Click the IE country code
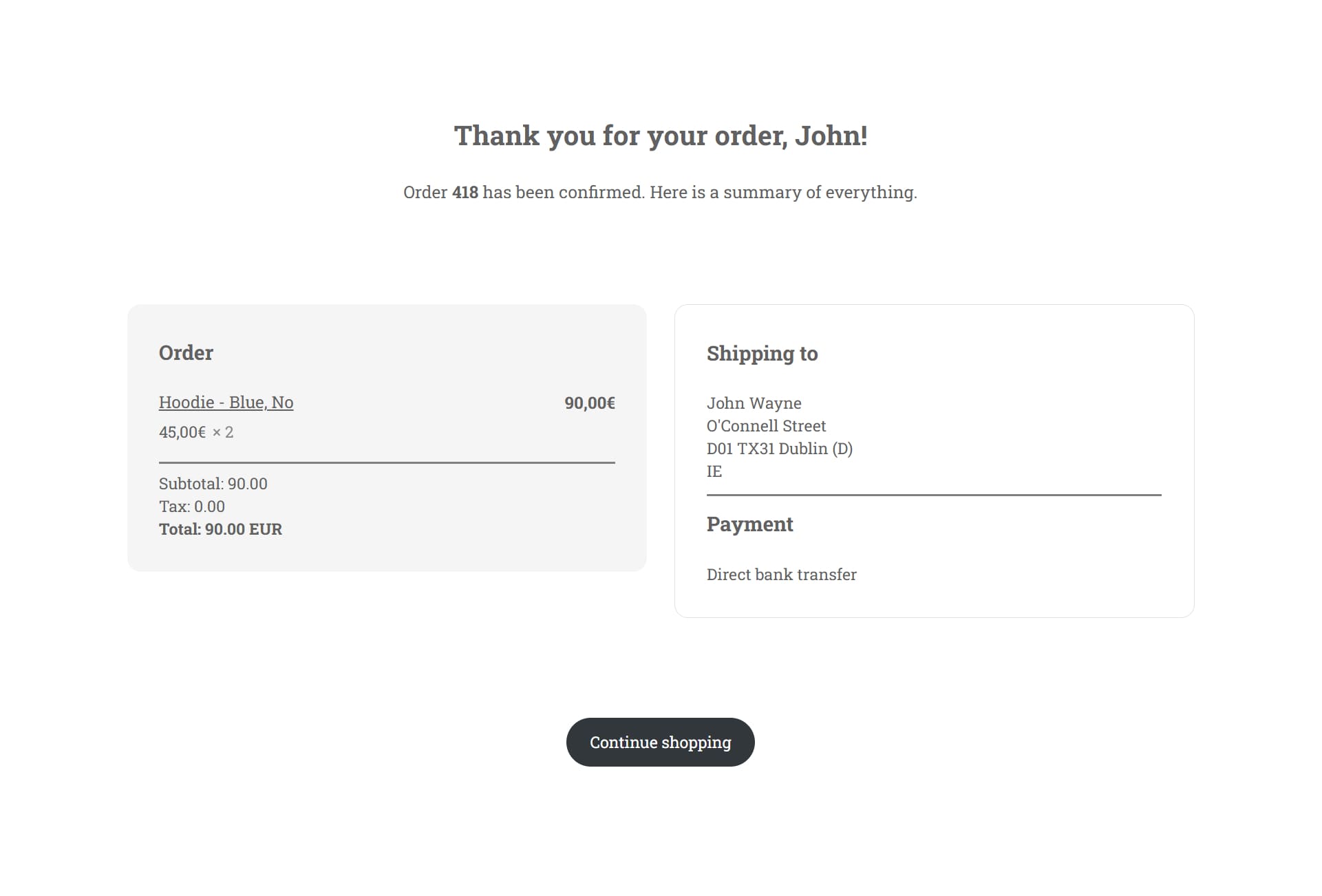Screen dimensions: 1322x896 coord(714,471)
